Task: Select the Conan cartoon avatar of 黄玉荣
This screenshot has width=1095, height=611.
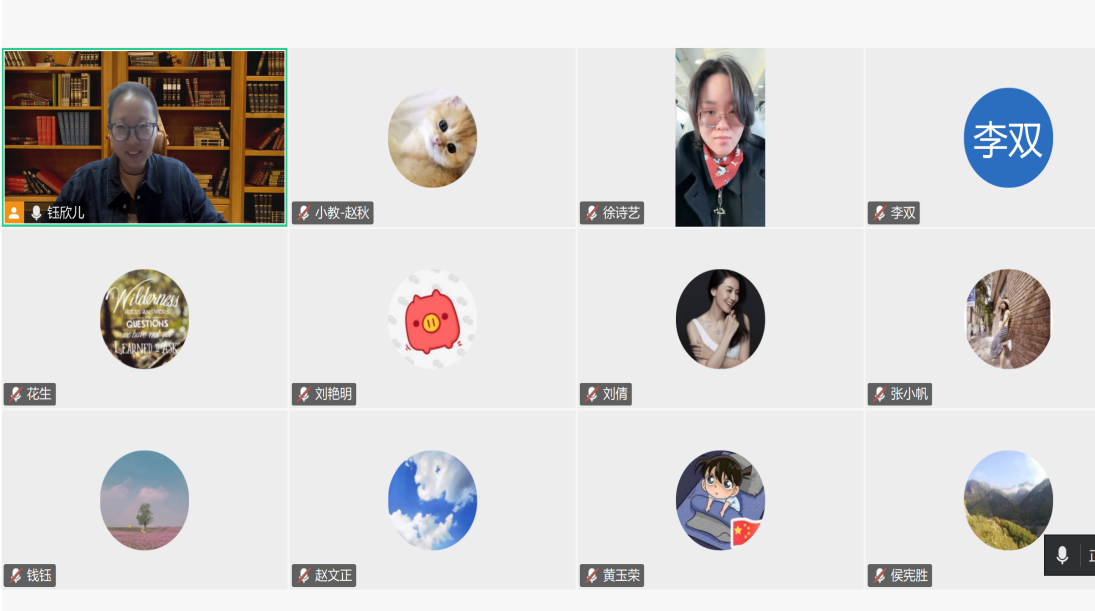Action: (720, 500)
